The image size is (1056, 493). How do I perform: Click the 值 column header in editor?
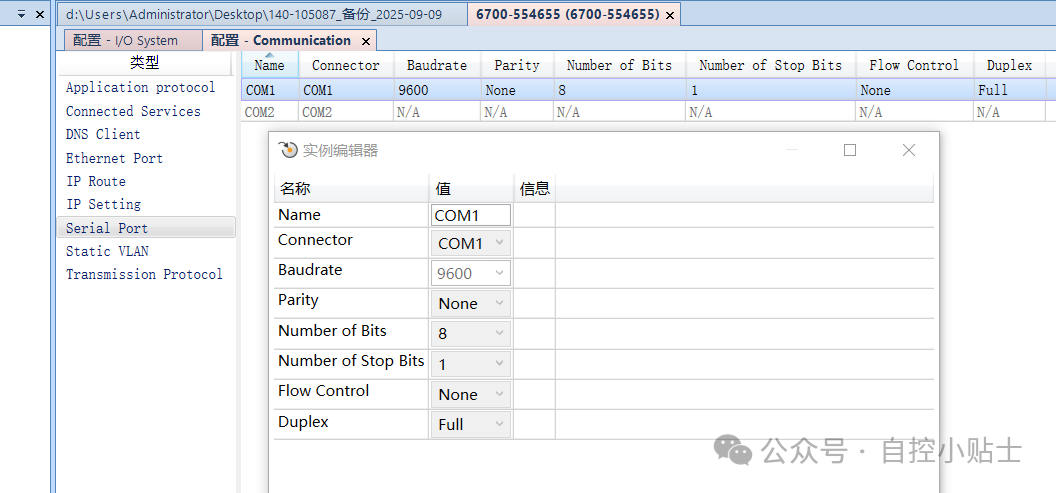pos(471,189)
